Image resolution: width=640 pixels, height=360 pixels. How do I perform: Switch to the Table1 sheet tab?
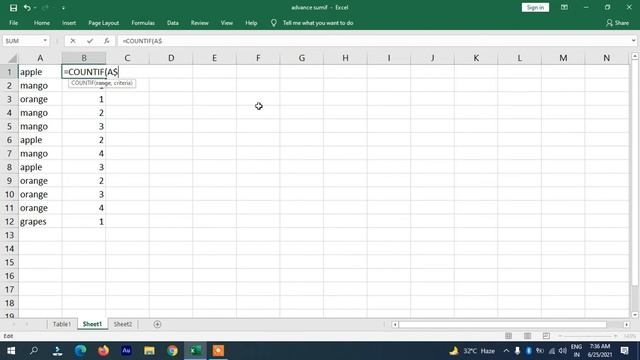pos(62,324)
